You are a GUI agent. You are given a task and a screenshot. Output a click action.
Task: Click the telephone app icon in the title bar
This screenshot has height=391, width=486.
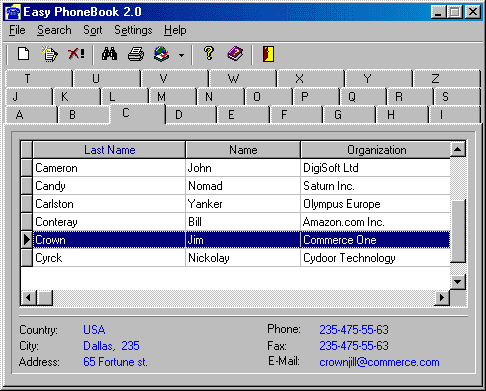point(13,12)
